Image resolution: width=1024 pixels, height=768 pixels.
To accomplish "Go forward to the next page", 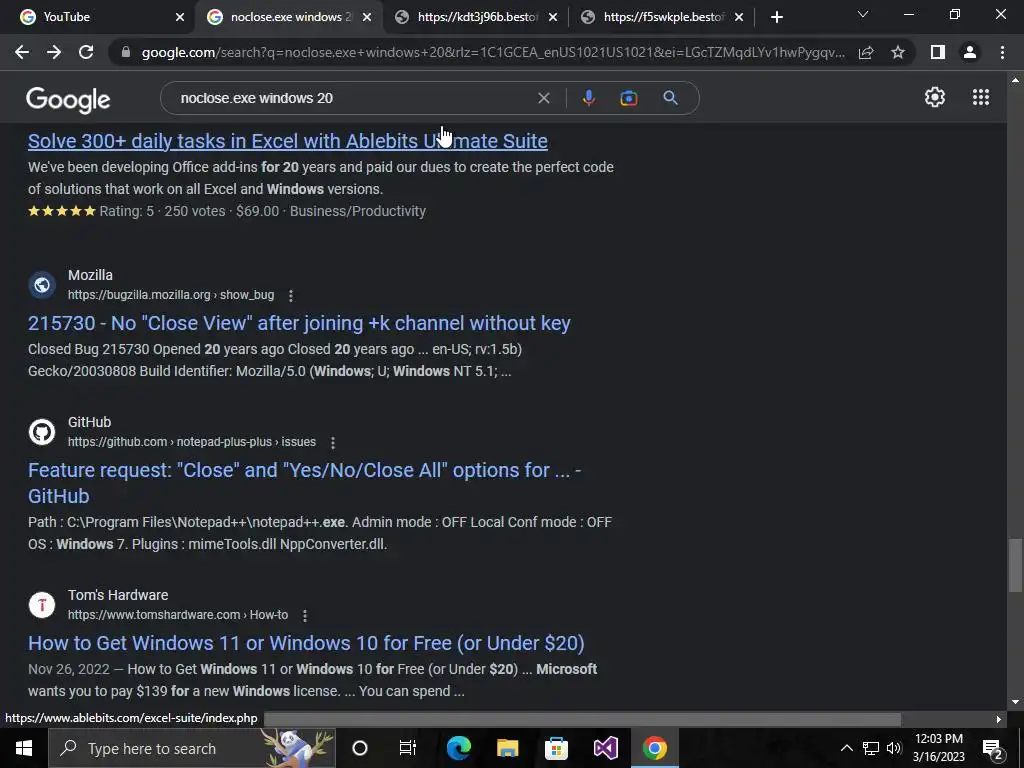I will (x=54, y=52).
